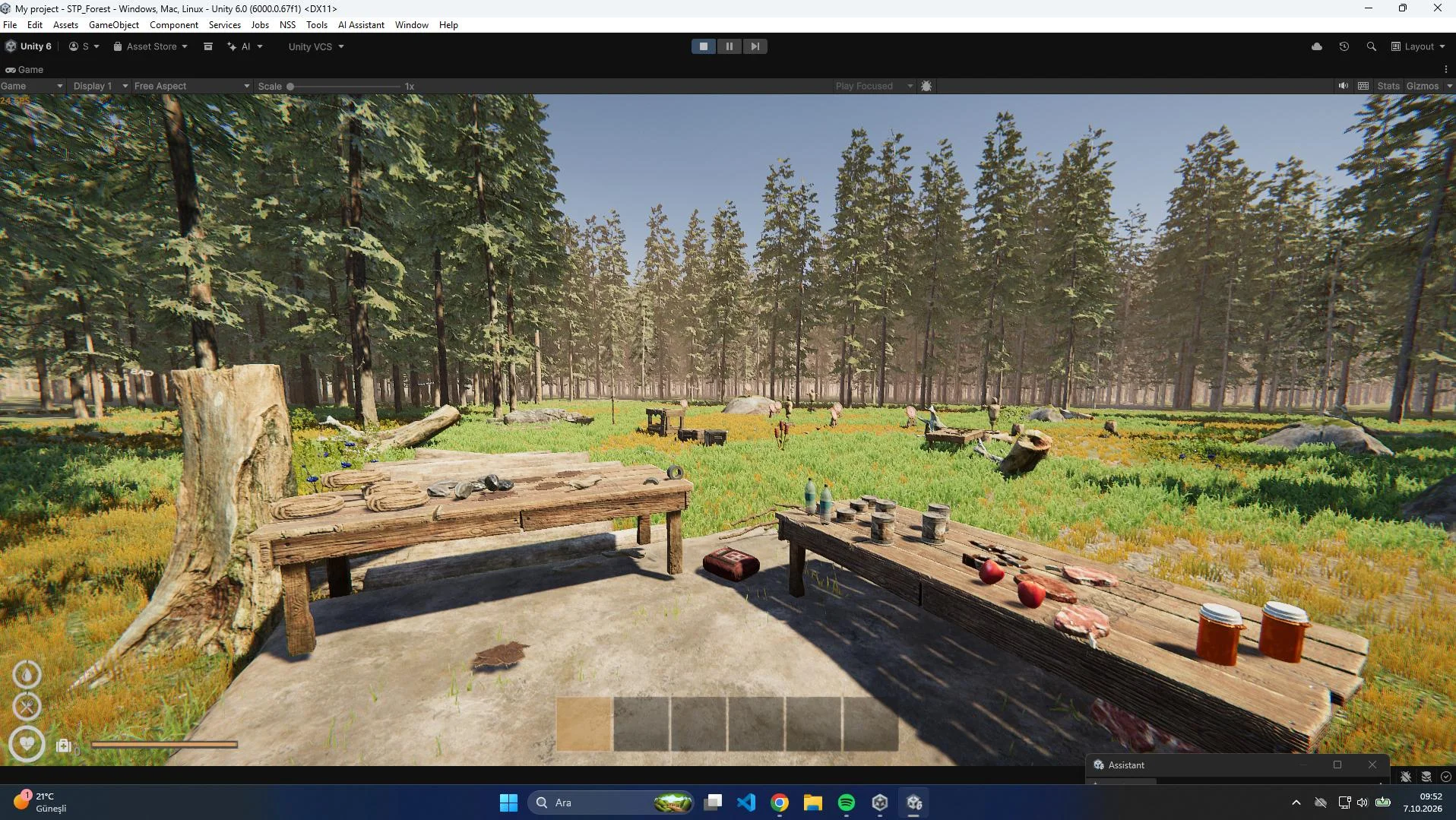Open the Window menu

[x=411, y=24]
